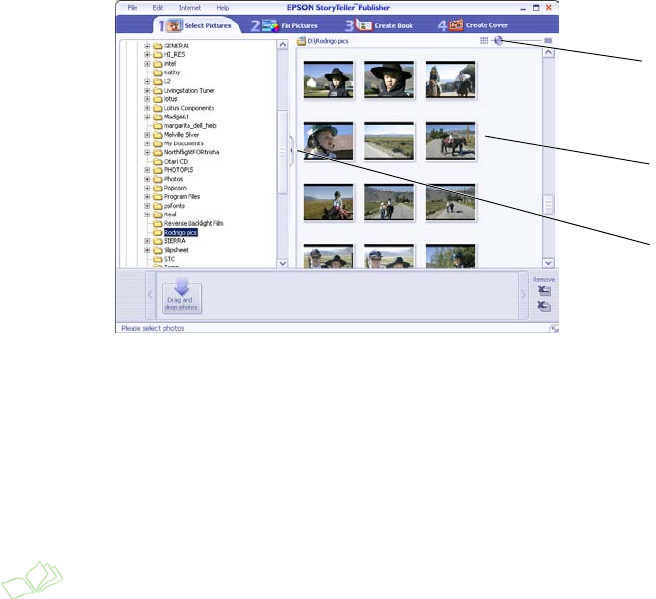Click the photo tray right arrow
Viewport: 656px width, 599px height.
click(x=523, y=295)
